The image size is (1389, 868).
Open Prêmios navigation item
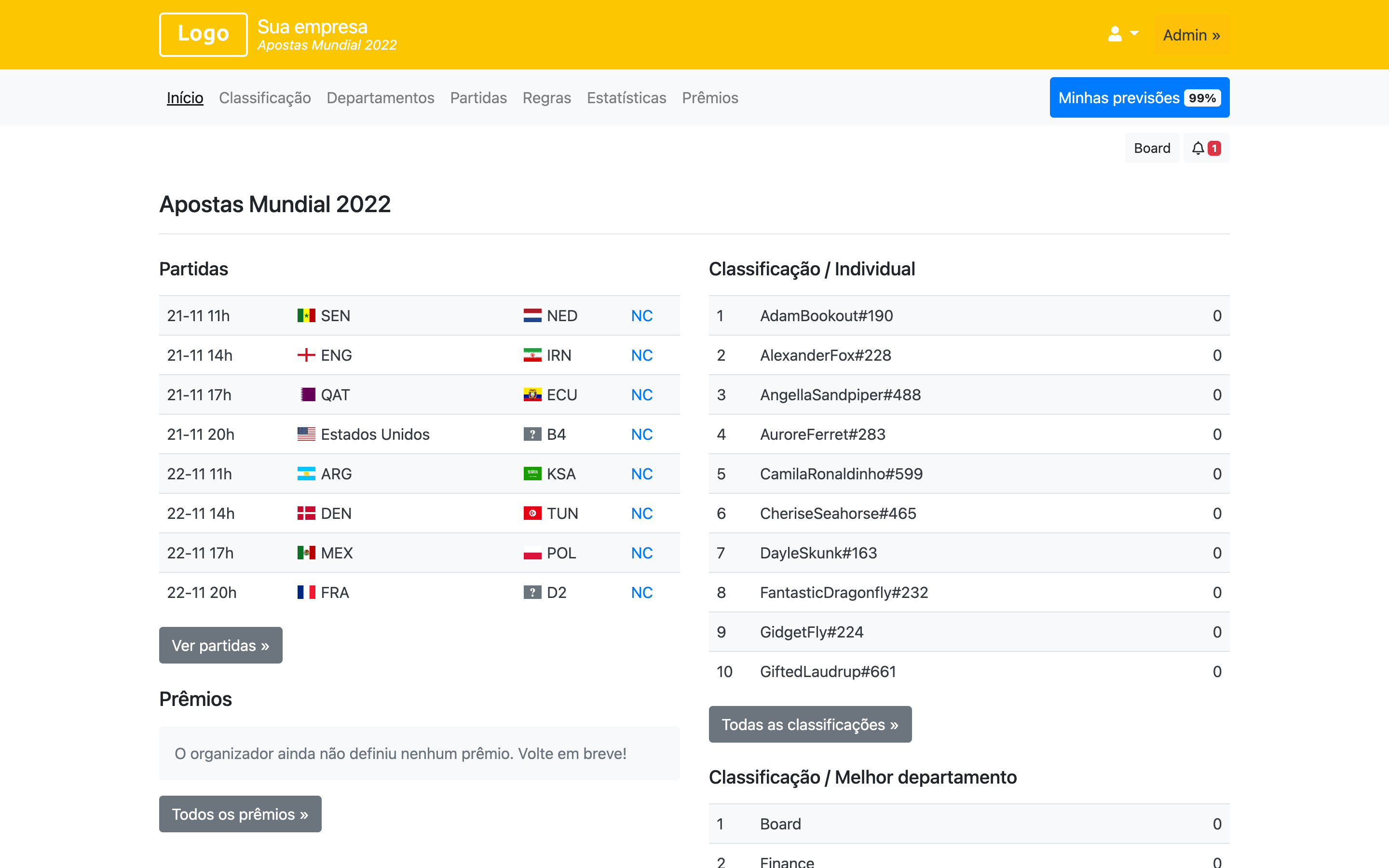(x=710, y=97)
